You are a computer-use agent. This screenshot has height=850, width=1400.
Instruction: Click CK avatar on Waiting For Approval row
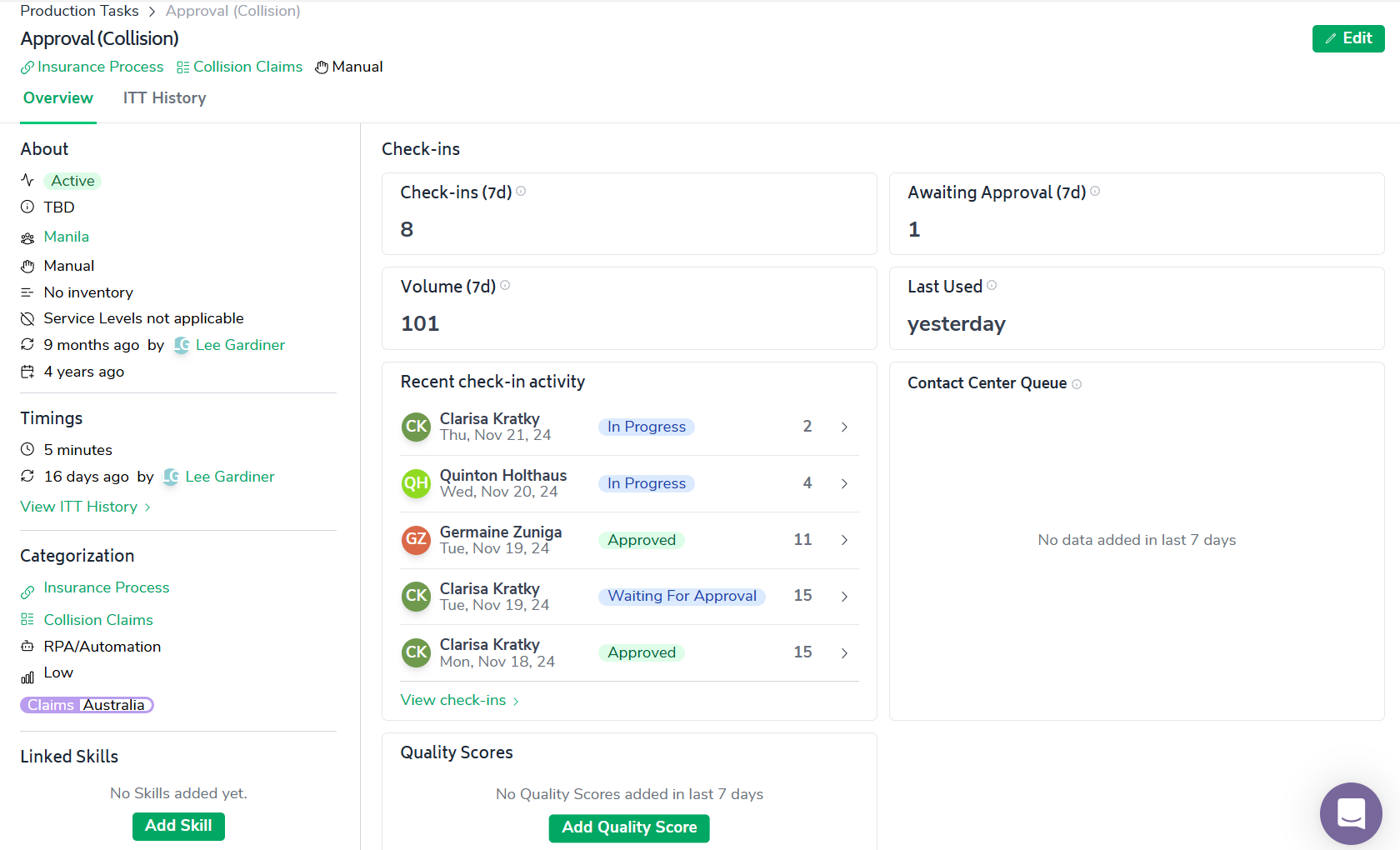[416, 596]
